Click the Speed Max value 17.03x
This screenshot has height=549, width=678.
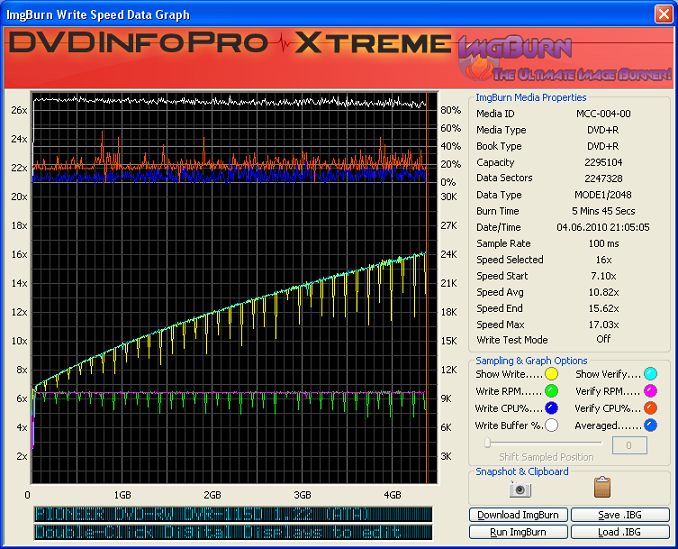click(604, 325)
